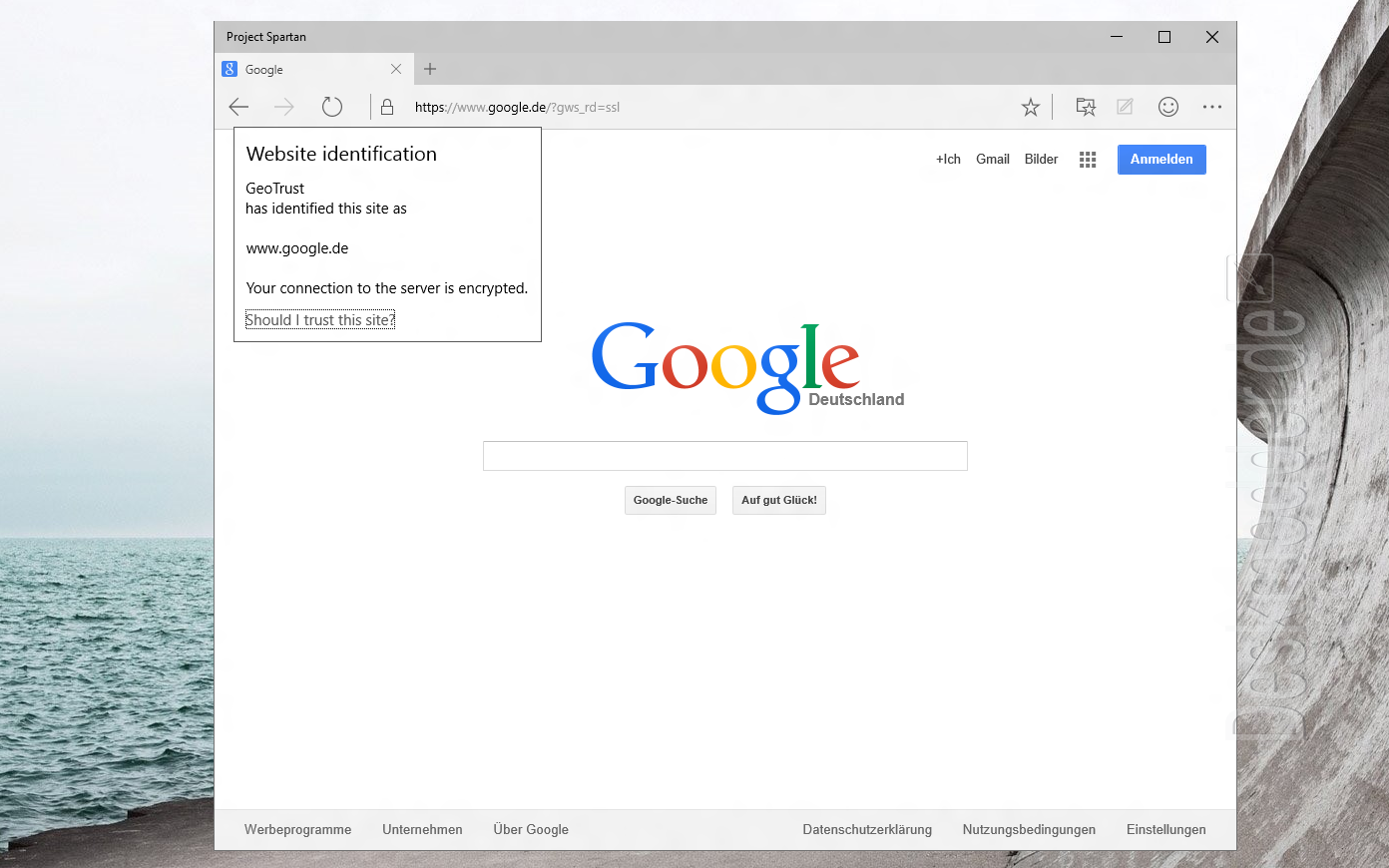Open Nutzungsbedingungen footer link
Screen dimensions: 1389x868
[1029, 830]
